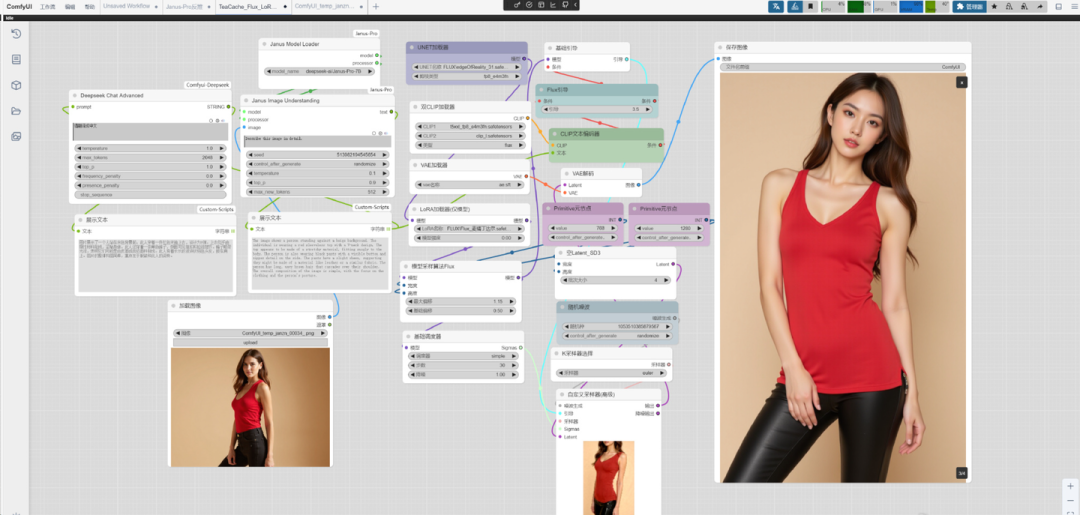The width and height of the screenshot is (1080, 515).
Task: Toggle collapse dot on Deepseek Chat Advanced node
Action: click(x=75, y=96)
